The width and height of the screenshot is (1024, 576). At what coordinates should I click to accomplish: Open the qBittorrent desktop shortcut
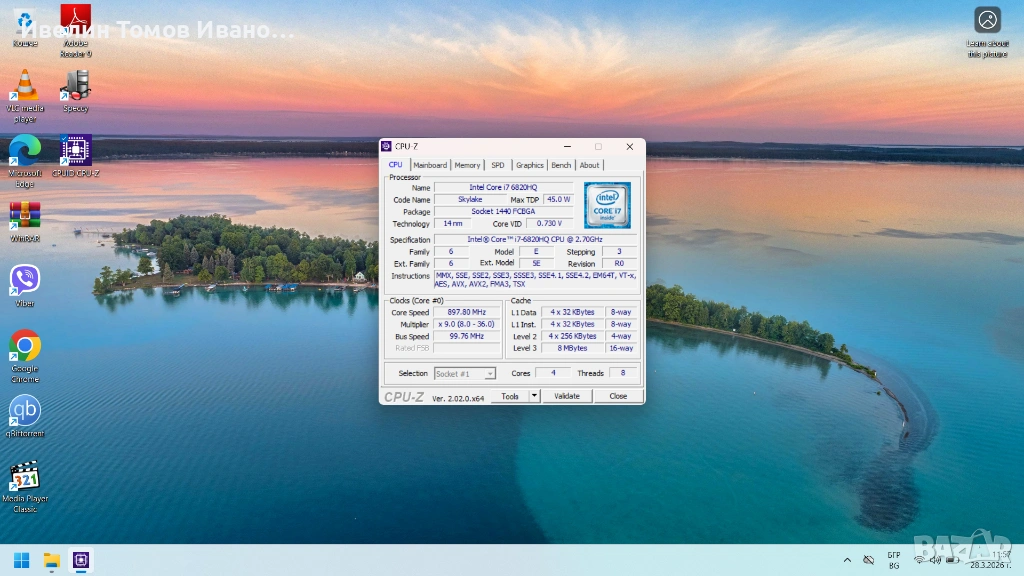[x=25, y=411]
